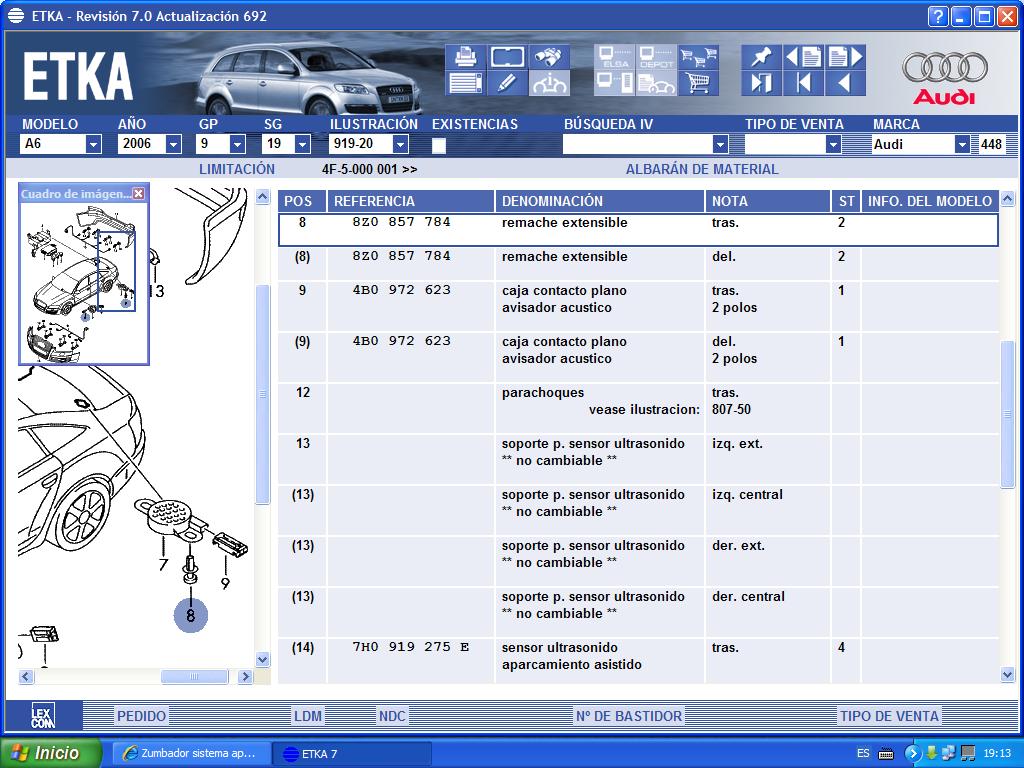Toggle the EXISTENCIAS checkbox
Screen dimensions: 1024x768
click(x=439, y=145)
